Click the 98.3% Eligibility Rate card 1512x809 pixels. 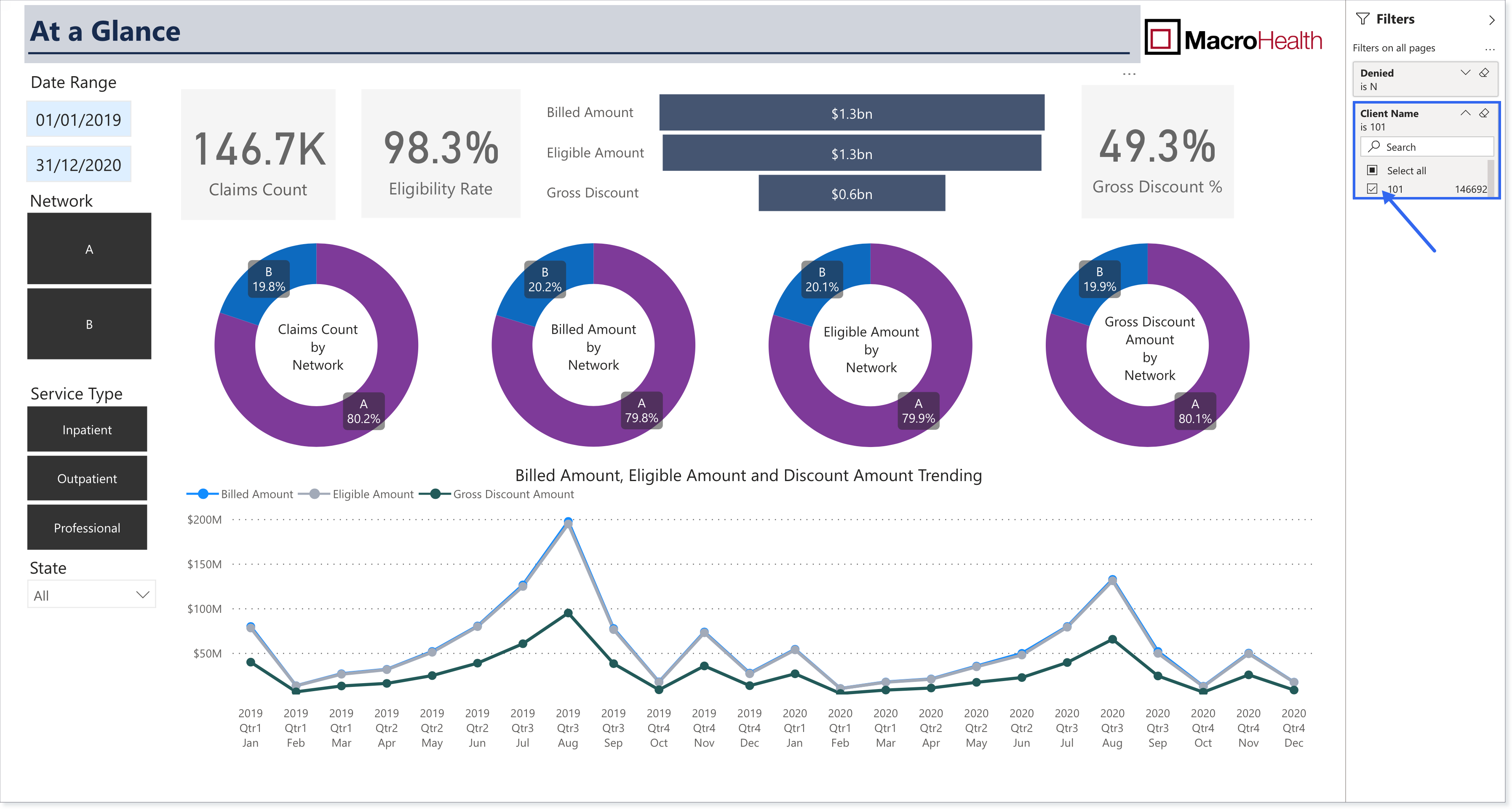coord(441,154)
